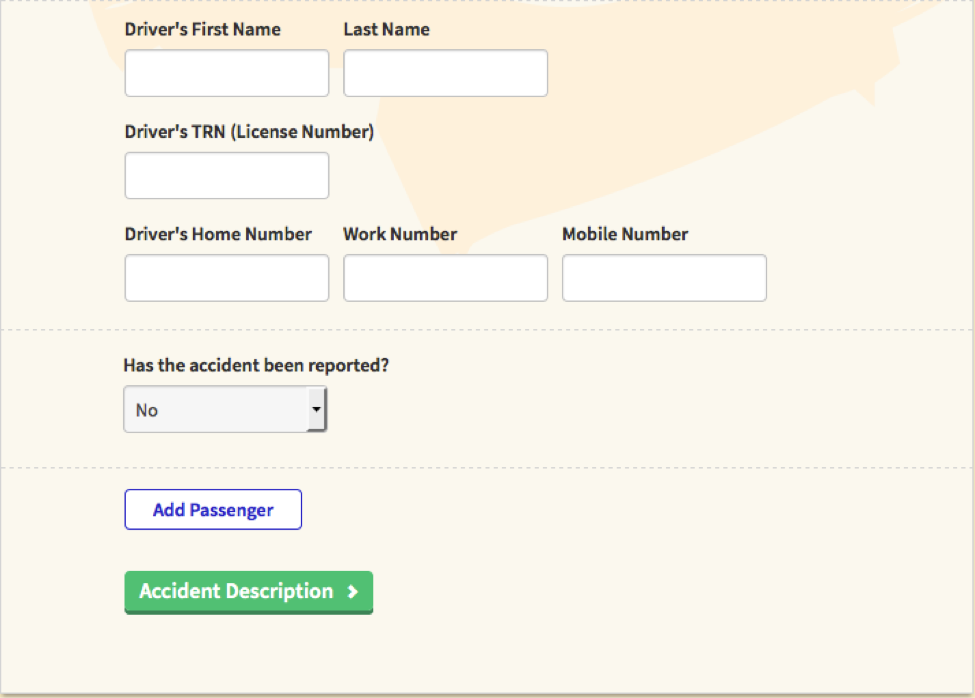Click the 'Has the accident been reported?' label
Screen dimensions: 975x698
tap(256, 366)
